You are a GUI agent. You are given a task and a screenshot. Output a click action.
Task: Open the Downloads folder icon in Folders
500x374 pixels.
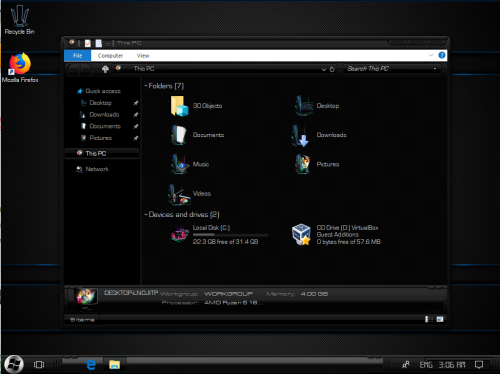pyautogui.click(x=301, y=135)
